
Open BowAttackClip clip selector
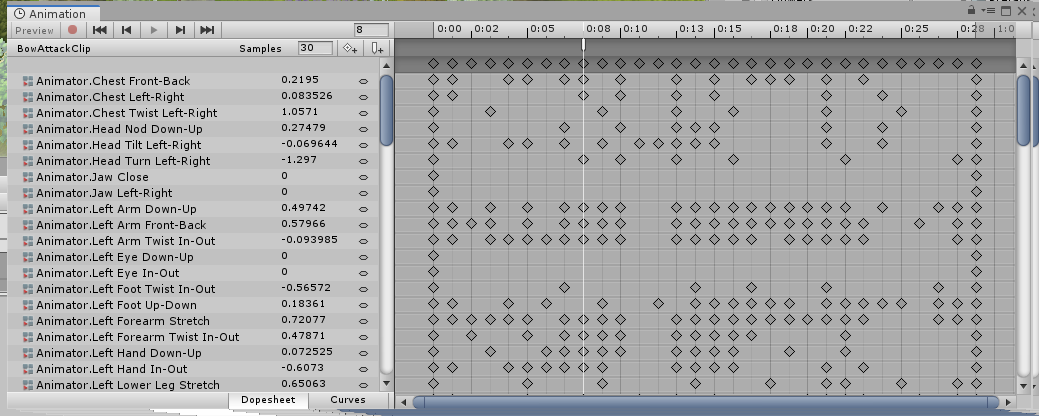(54, 48)
